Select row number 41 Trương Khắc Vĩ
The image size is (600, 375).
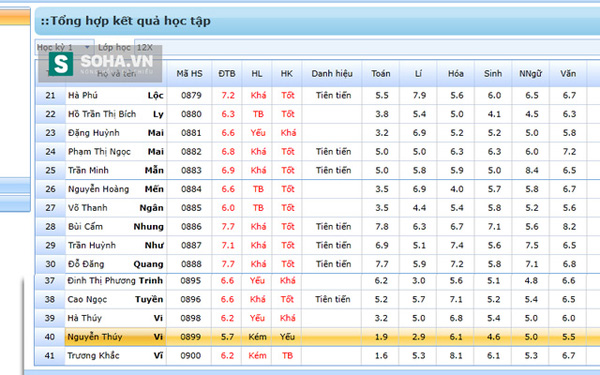(x=318, y=355)
